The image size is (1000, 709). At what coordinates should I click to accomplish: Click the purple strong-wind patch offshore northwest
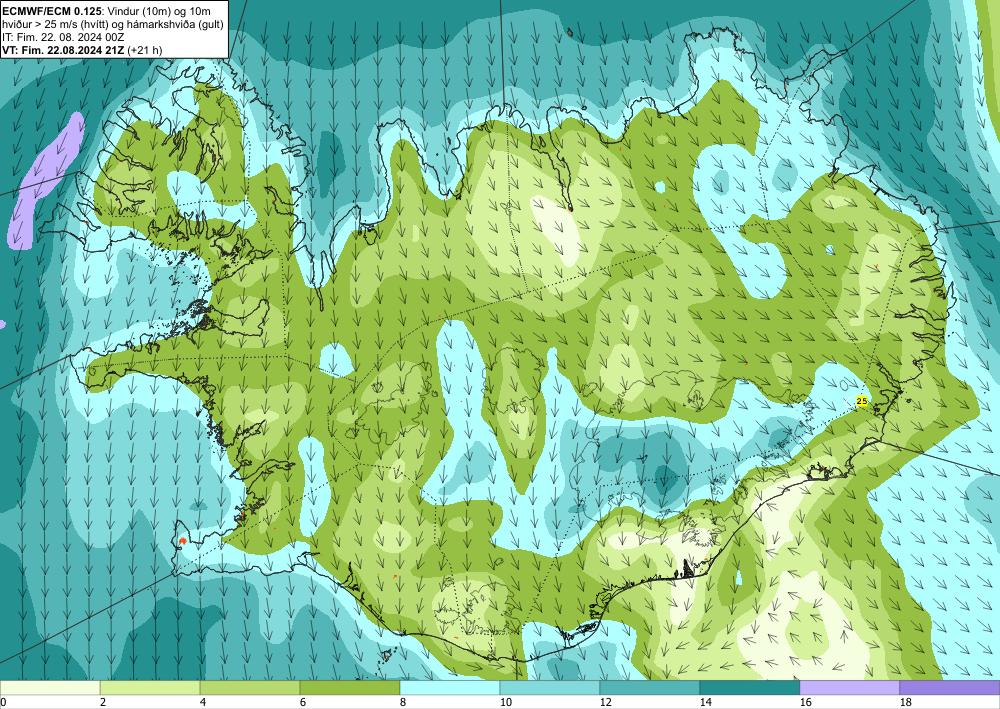[45, 182]
